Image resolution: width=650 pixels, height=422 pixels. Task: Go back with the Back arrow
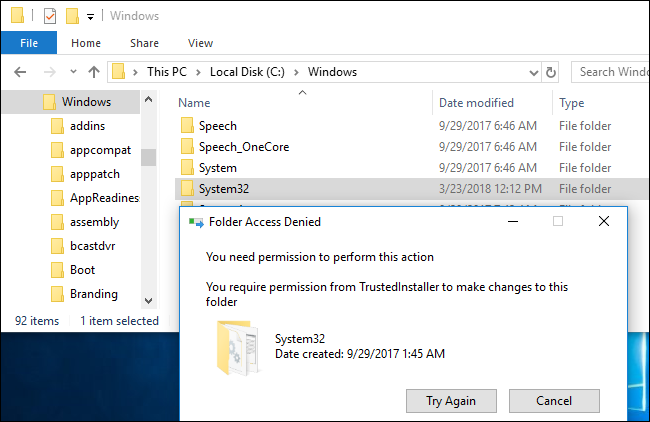click(20, 72)
